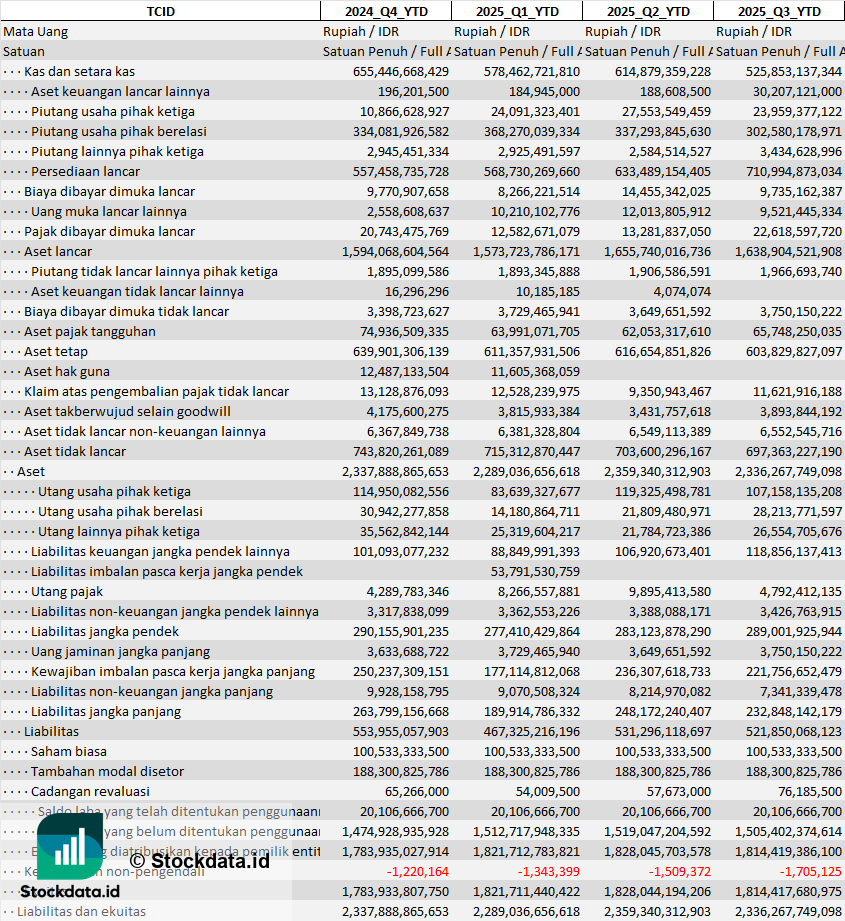Viewport: 845px width, 921px height.
Task: Select the TCID column header
Action: click(160, 11)
